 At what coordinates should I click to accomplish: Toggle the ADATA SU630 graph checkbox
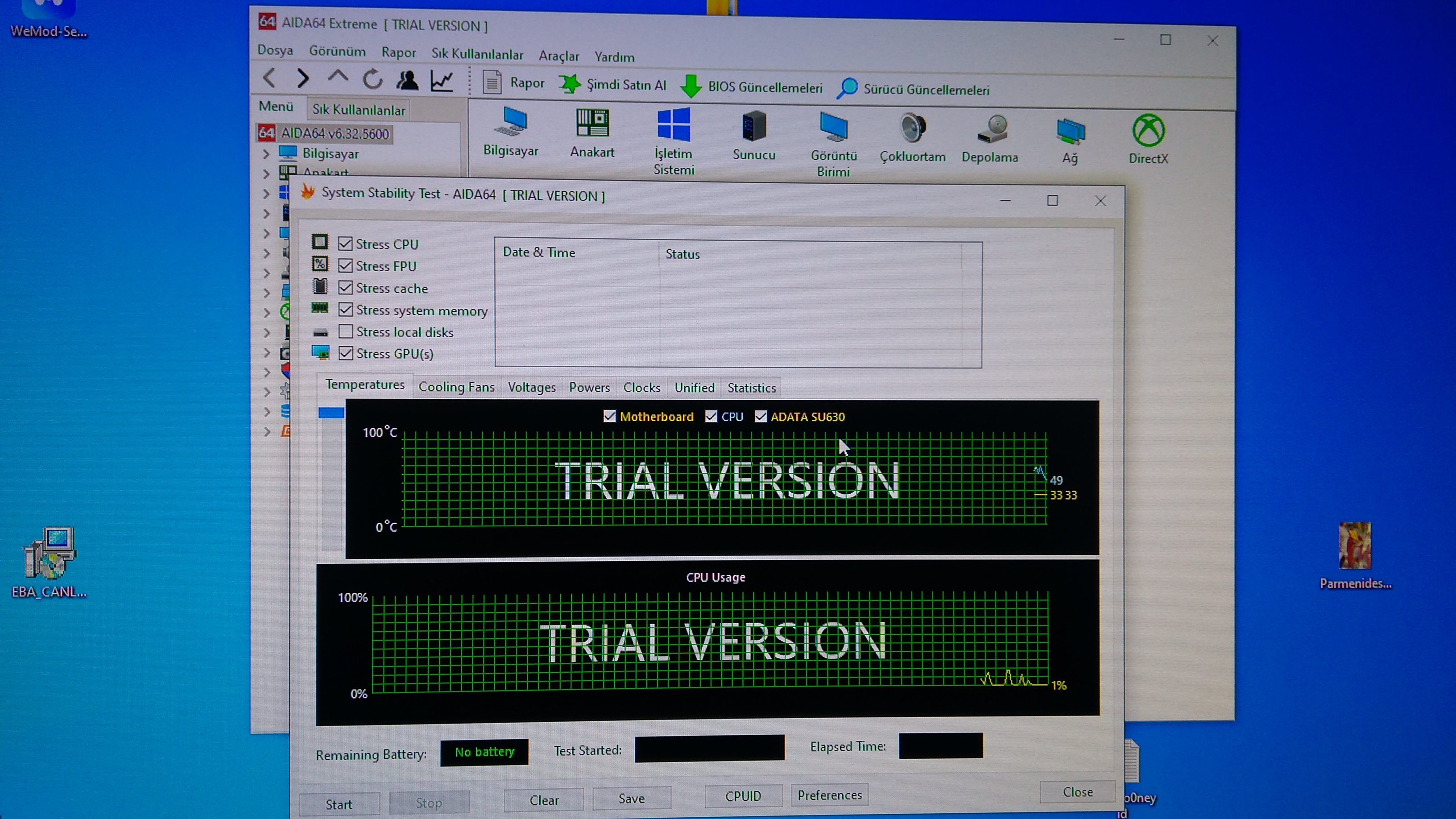coord(761,417)
